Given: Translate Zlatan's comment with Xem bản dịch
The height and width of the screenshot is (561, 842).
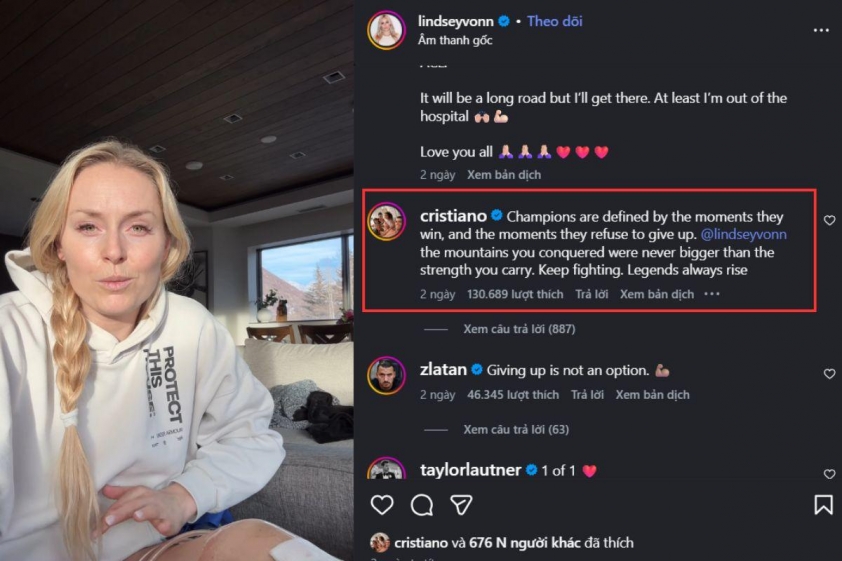Looking at the screenshot, I should (x=652, y=395).
